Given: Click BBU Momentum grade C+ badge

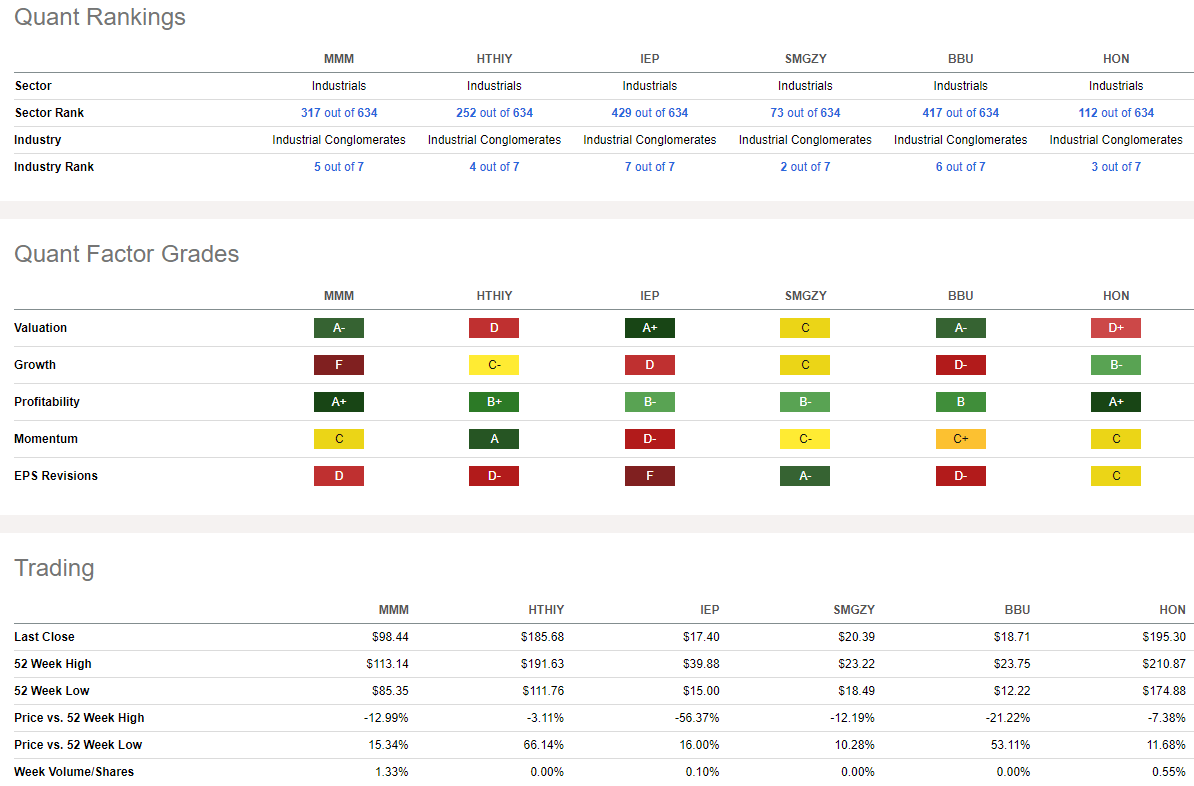Looking at the screenshot, I should [x=960, y=439].
